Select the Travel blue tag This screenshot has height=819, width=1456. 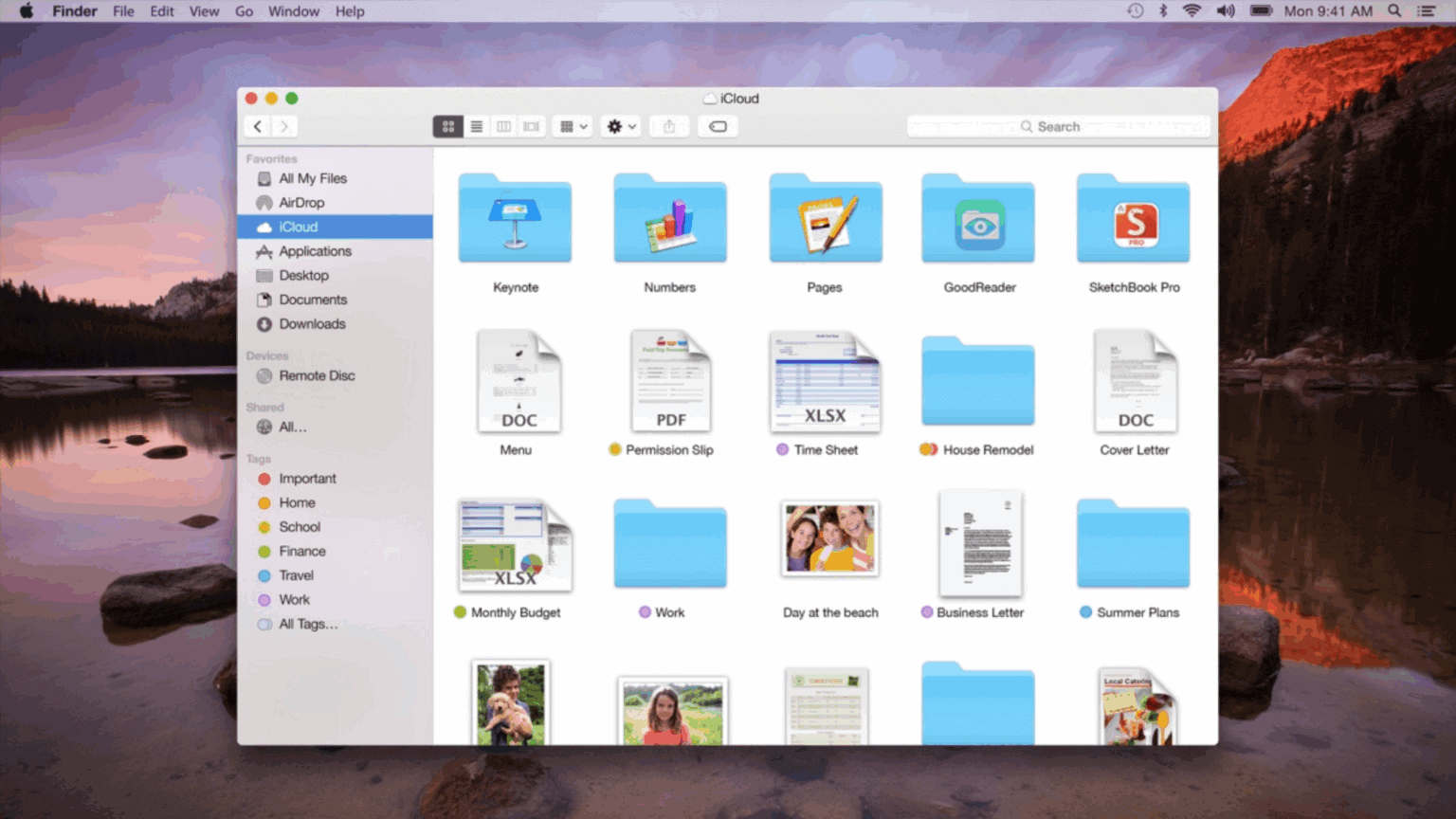pyautogui.click(x=296, y=575)
